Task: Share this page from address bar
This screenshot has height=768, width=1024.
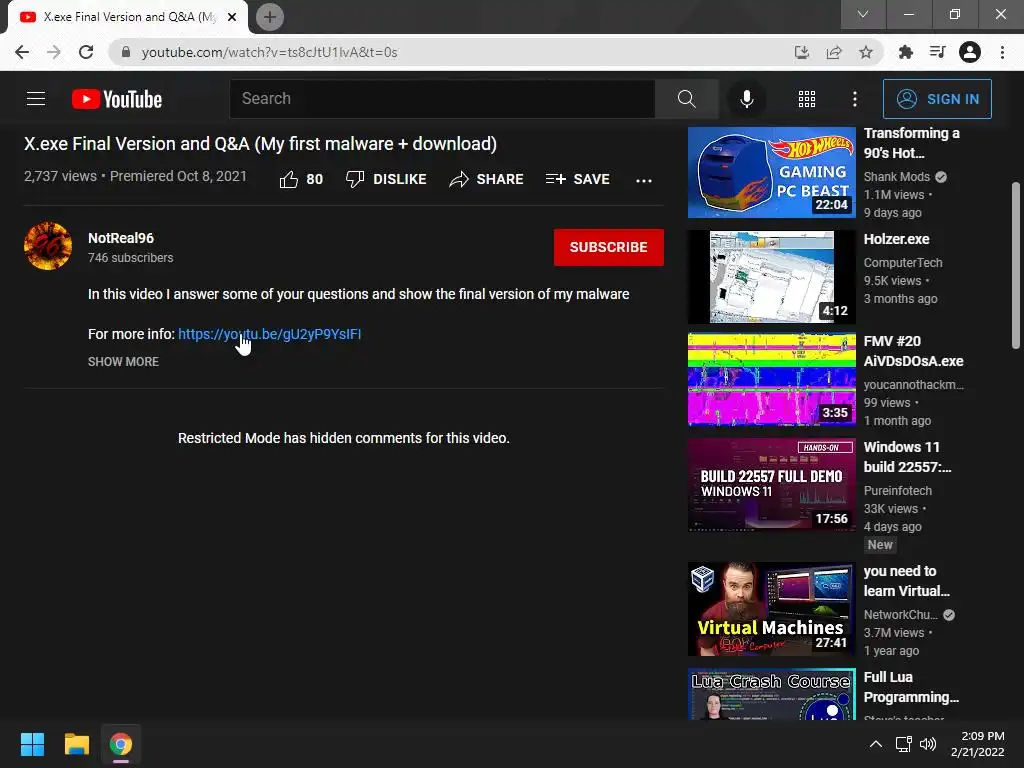Action: point(834,52)
